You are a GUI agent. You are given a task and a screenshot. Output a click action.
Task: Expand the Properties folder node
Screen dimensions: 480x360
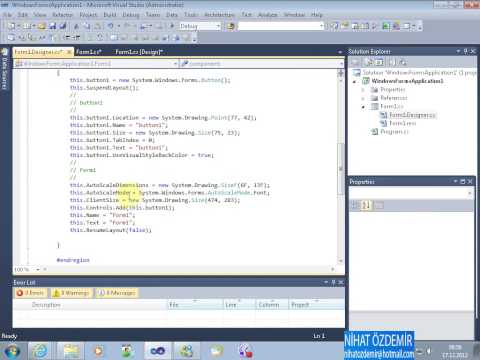[x=363, y=90]
